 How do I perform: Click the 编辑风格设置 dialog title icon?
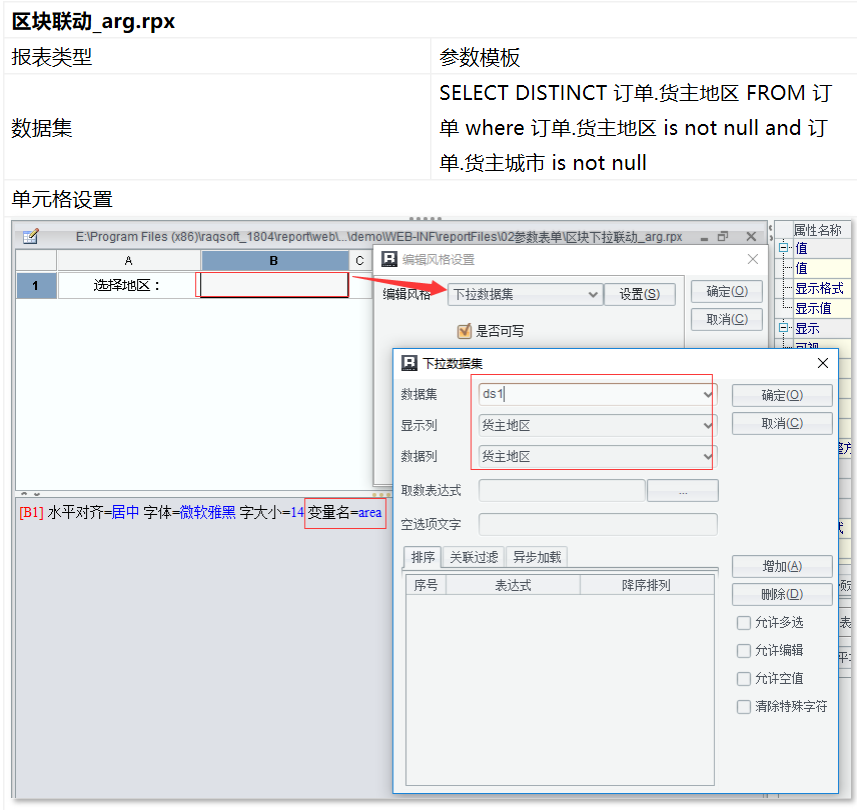pyautogui.click(x=389, y=259)
